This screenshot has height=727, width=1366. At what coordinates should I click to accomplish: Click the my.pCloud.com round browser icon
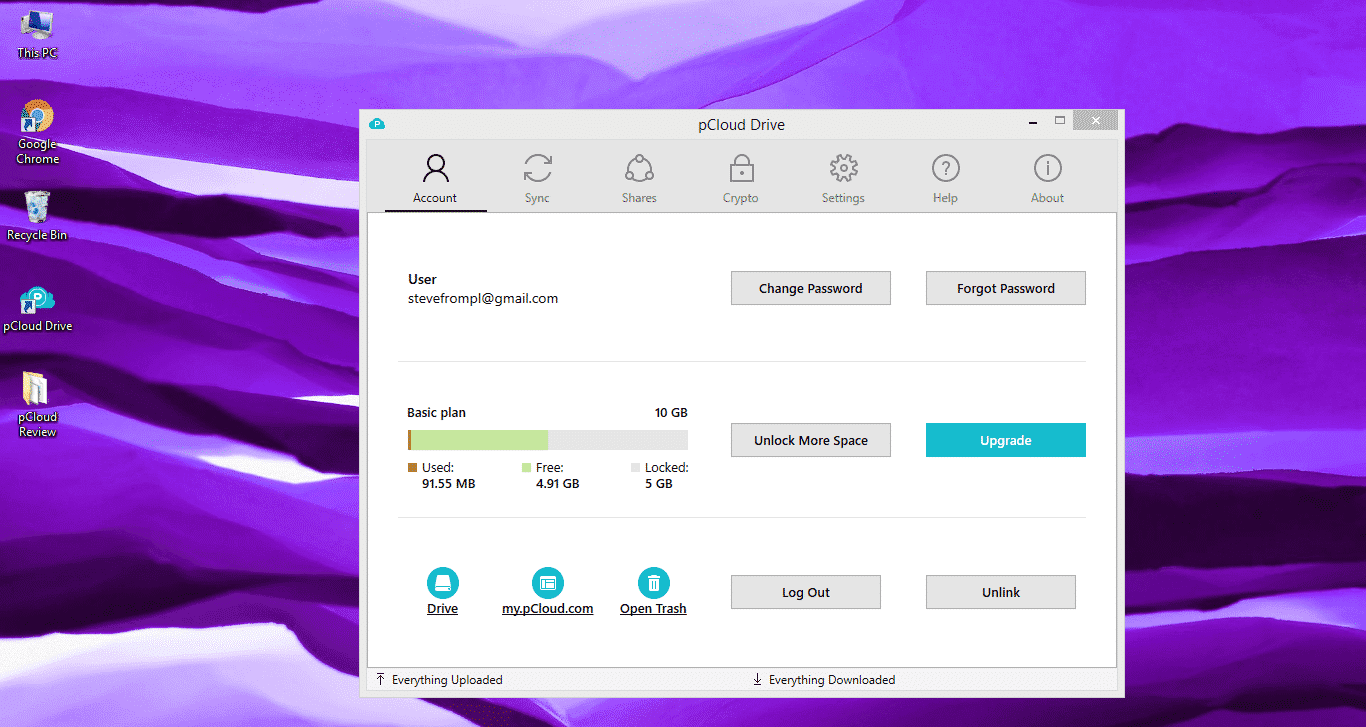pos(548,583)
